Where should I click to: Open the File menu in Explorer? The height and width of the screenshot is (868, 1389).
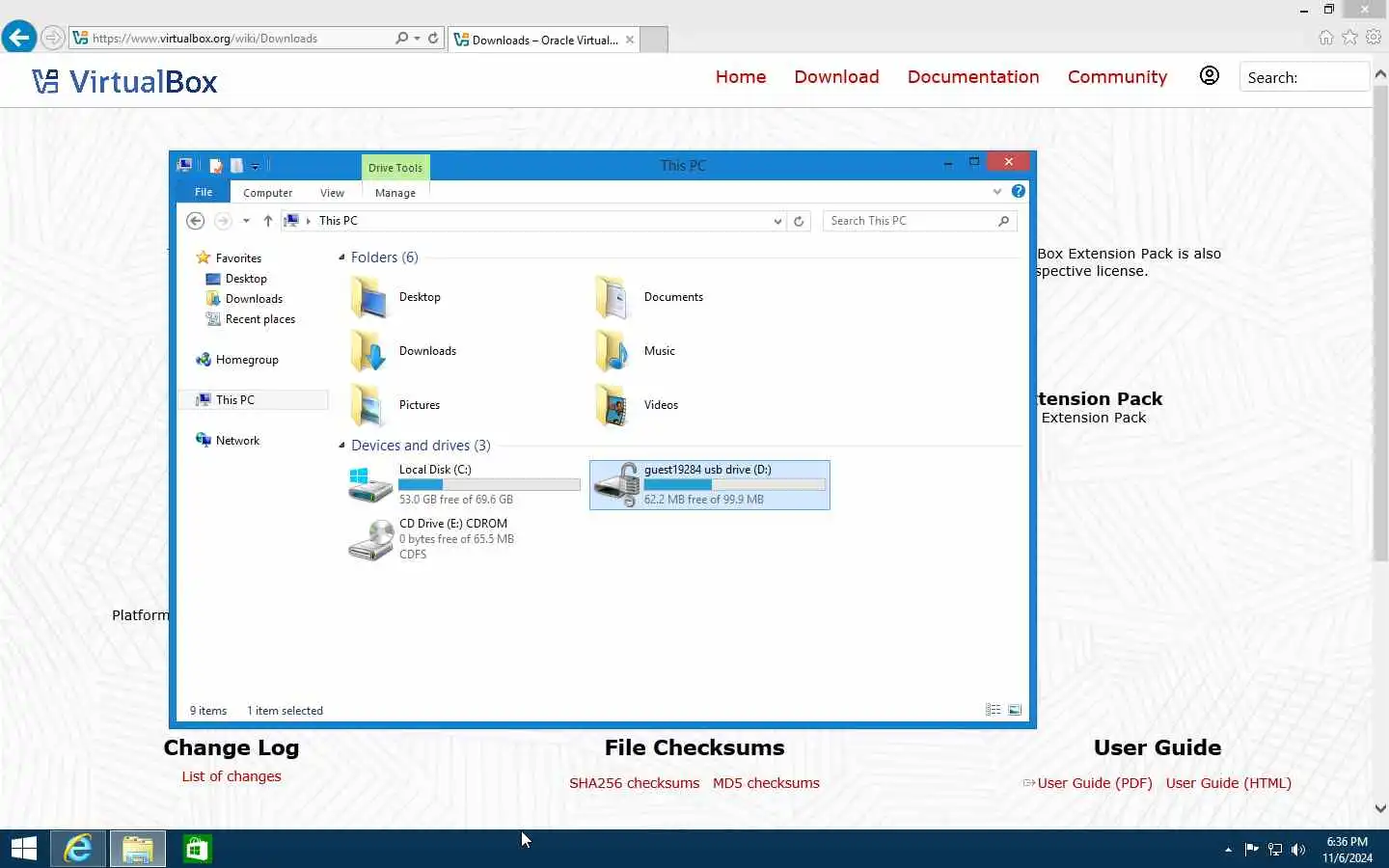(204, 192)
